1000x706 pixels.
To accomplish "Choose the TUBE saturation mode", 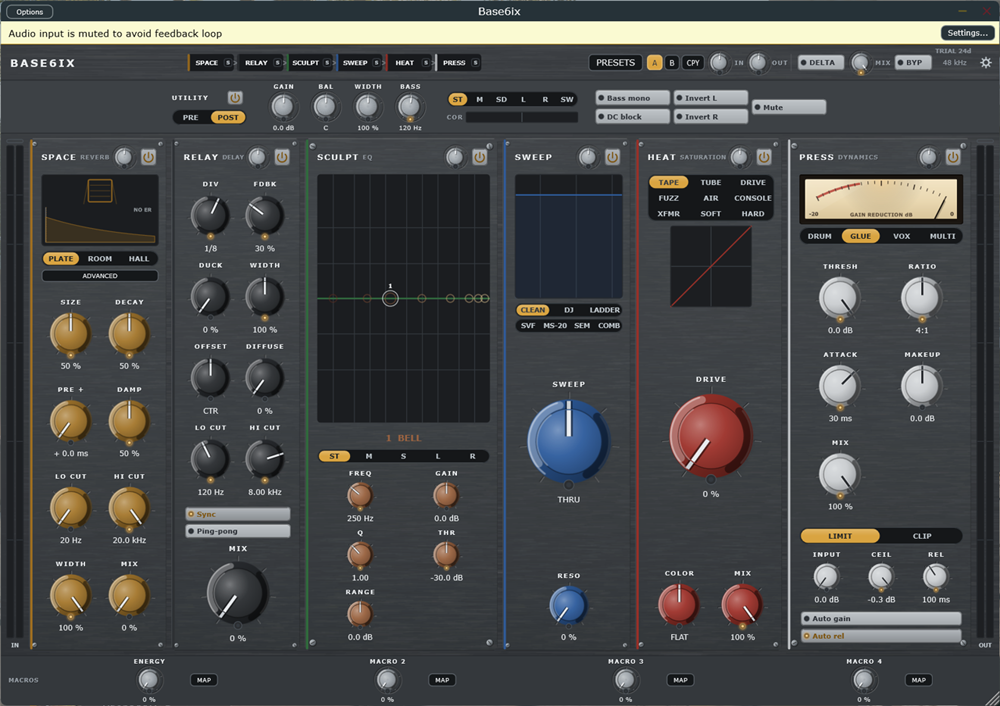I will [x=710, y=182].
